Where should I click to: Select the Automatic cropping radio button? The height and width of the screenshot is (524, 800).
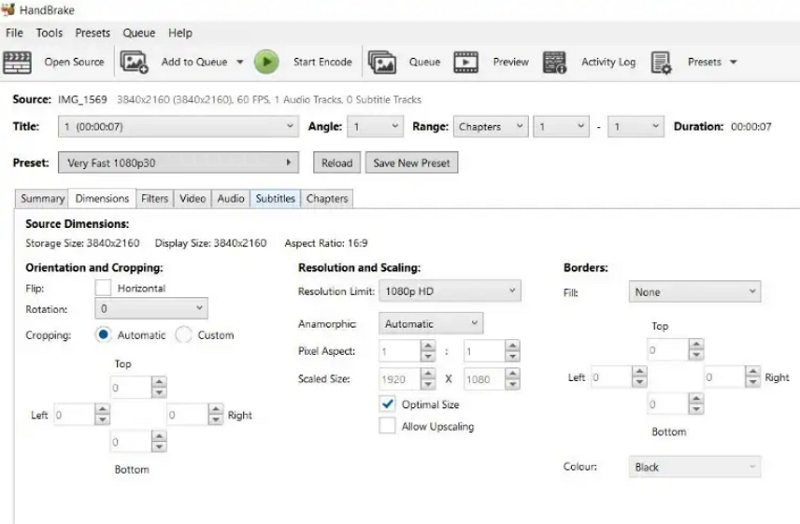coord(103,335)
